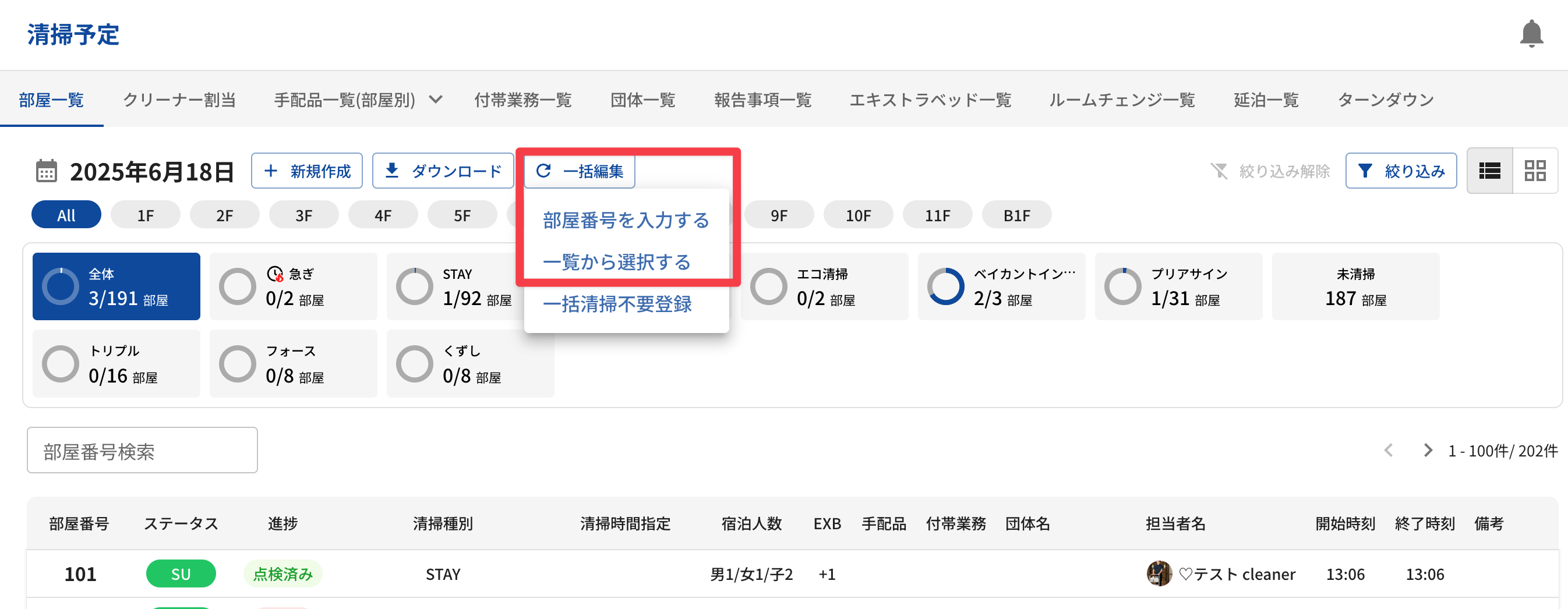This screenshot has width=1568, height=609.
Task: Open the calendar date picker icon
Action: click(x=46, y=172)
